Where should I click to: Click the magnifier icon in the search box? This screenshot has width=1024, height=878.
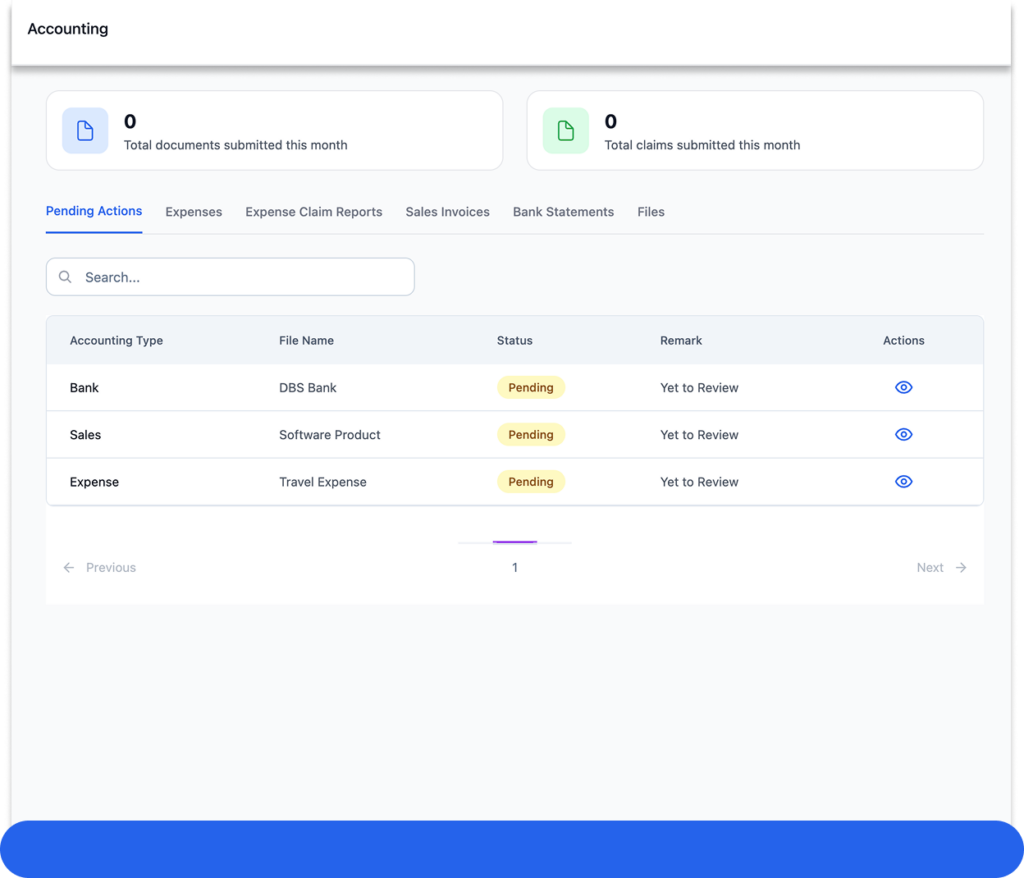point(65,277)
